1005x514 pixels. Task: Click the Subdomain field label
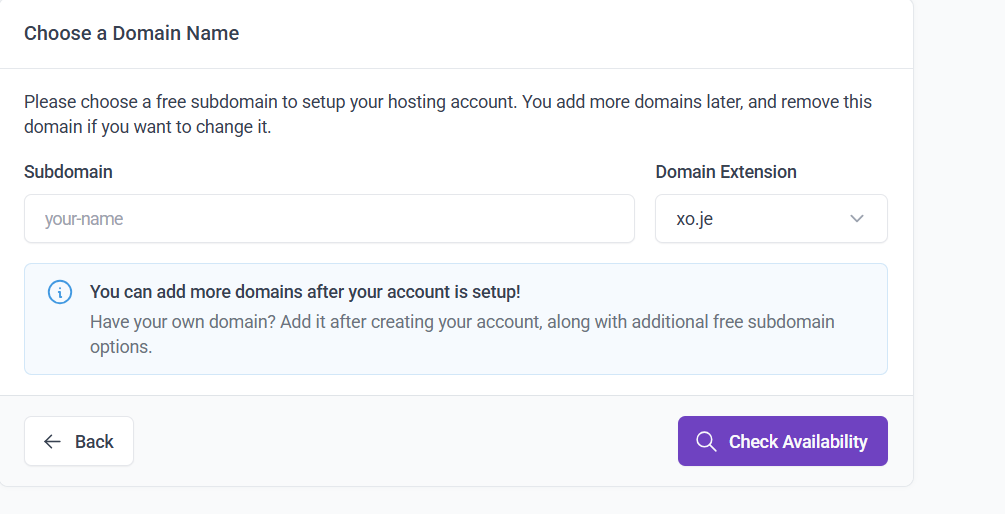tap(68, 172)
